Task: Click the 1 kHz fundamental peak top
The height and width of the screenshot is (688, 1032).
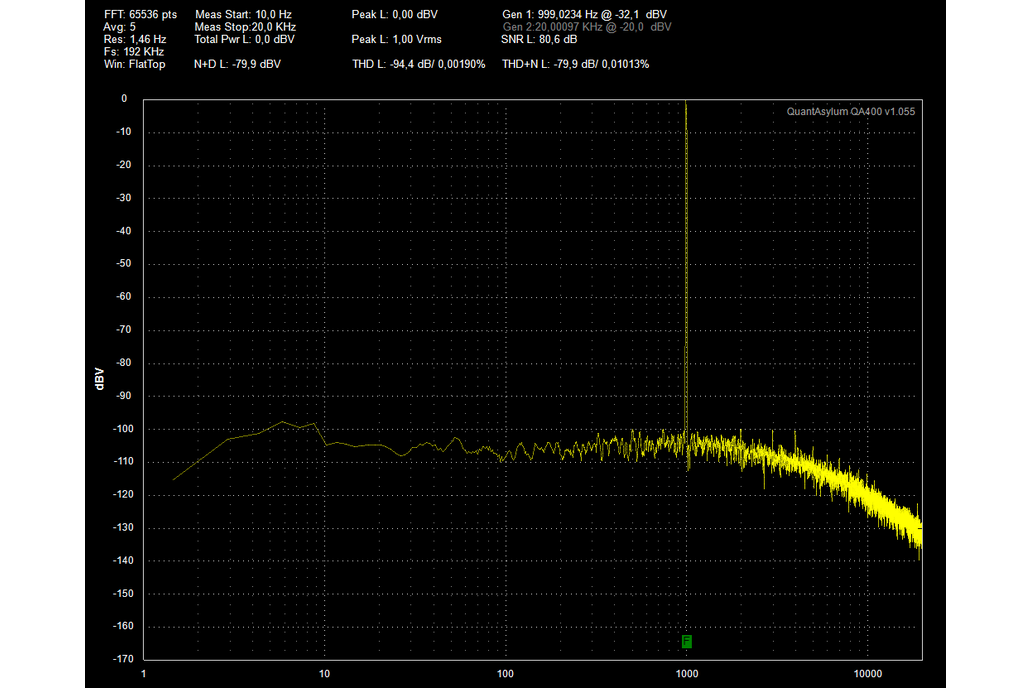Action: [686, 102]
